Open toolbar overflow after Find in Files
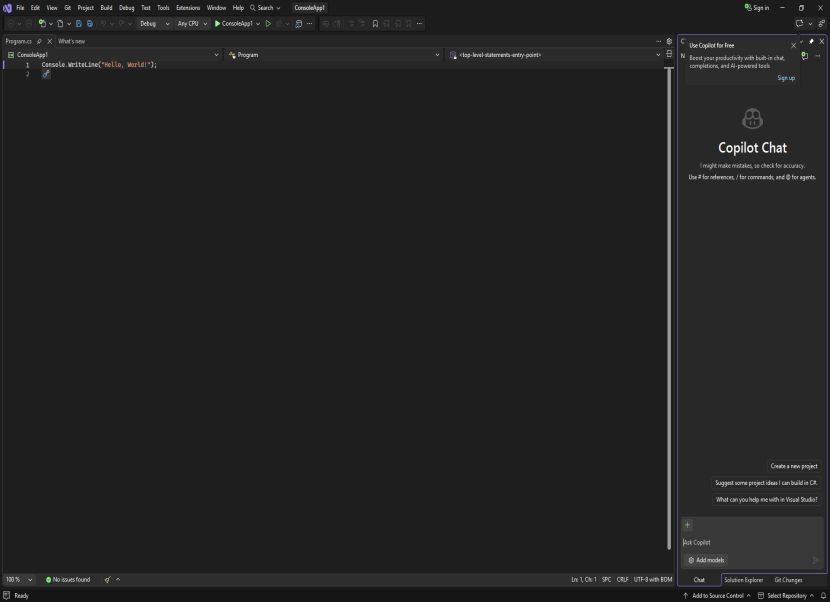 pyautogui.click(x=310, y=23)
